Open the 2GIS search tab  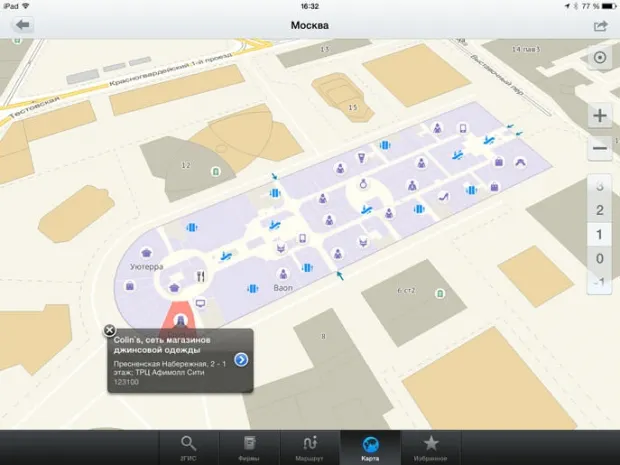point(187,447)
